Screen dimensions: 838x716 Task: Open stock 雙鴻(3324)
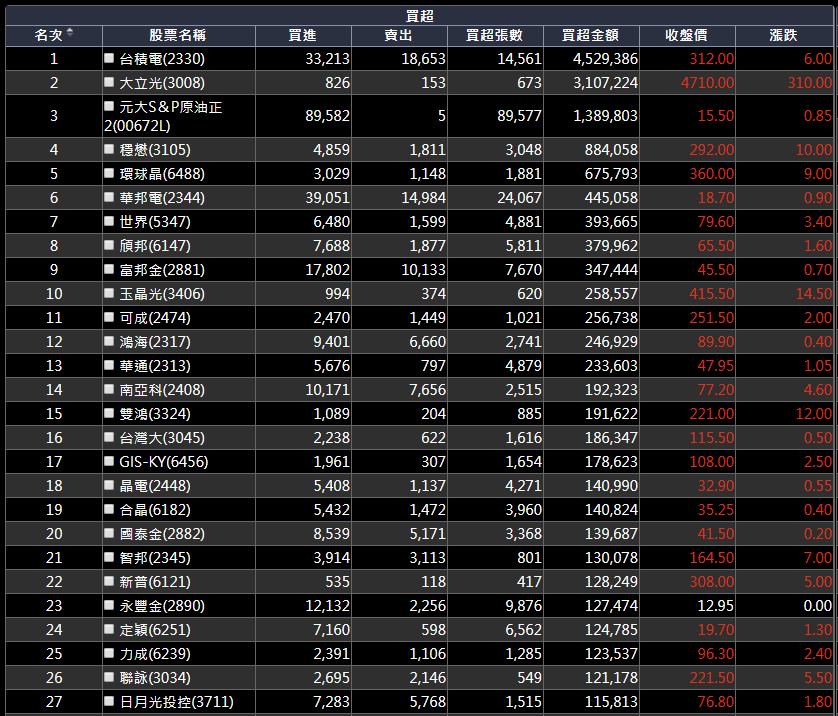pos(155,414)
